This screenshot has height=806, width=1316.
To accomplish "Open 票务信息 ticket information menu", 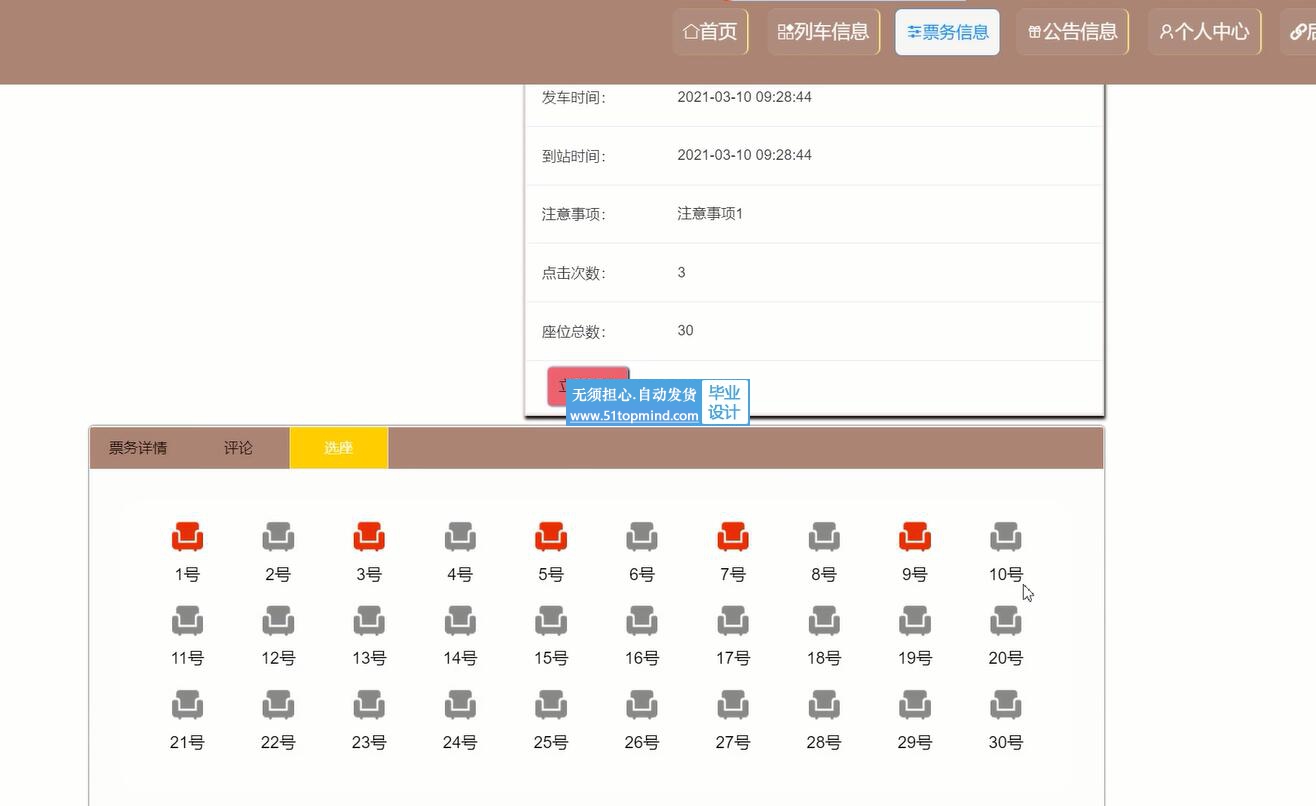I will point(947,32).
